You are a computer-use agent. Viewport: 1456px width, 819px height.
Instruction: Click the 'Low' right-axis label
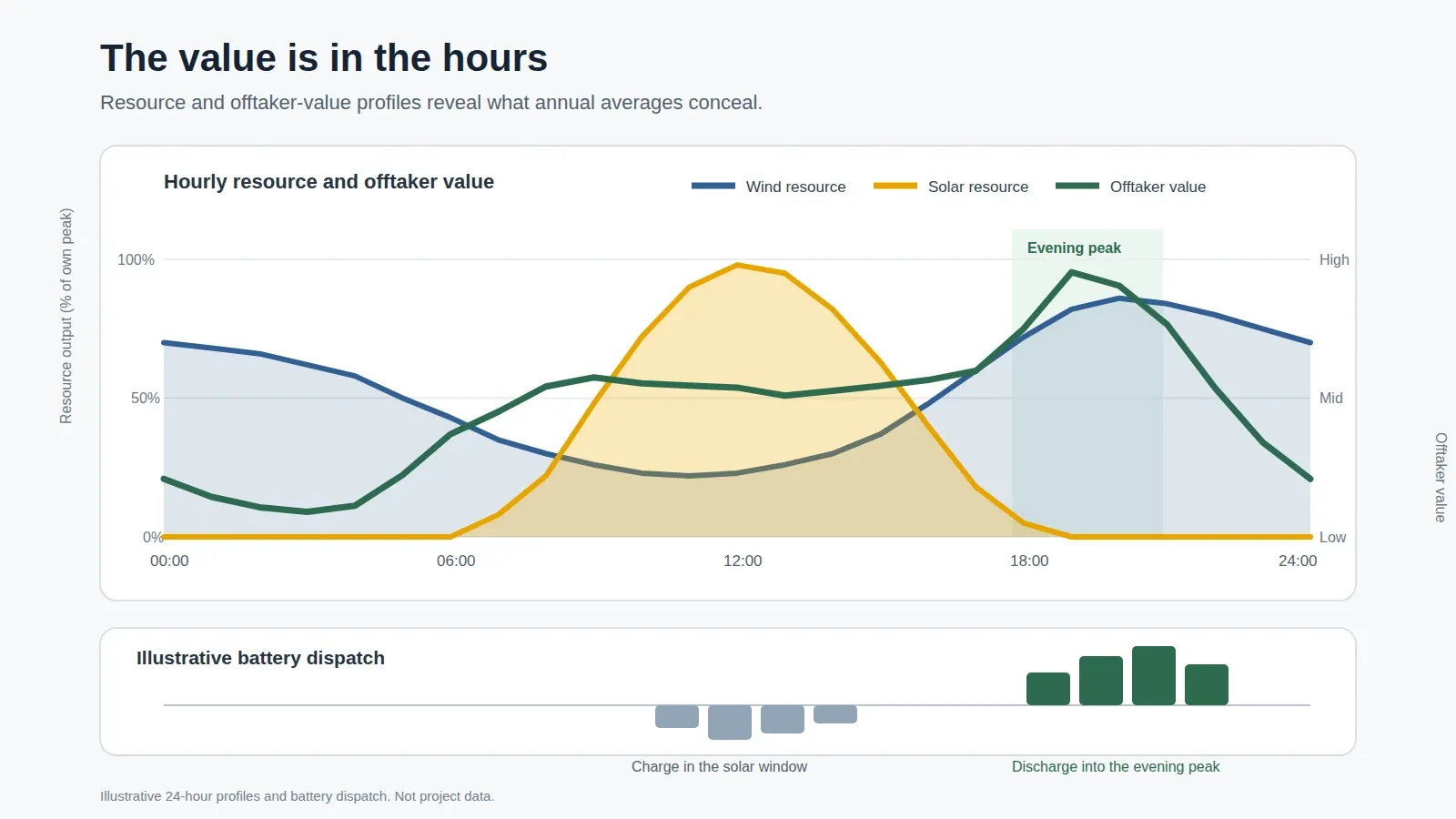tap(1332, 538)
